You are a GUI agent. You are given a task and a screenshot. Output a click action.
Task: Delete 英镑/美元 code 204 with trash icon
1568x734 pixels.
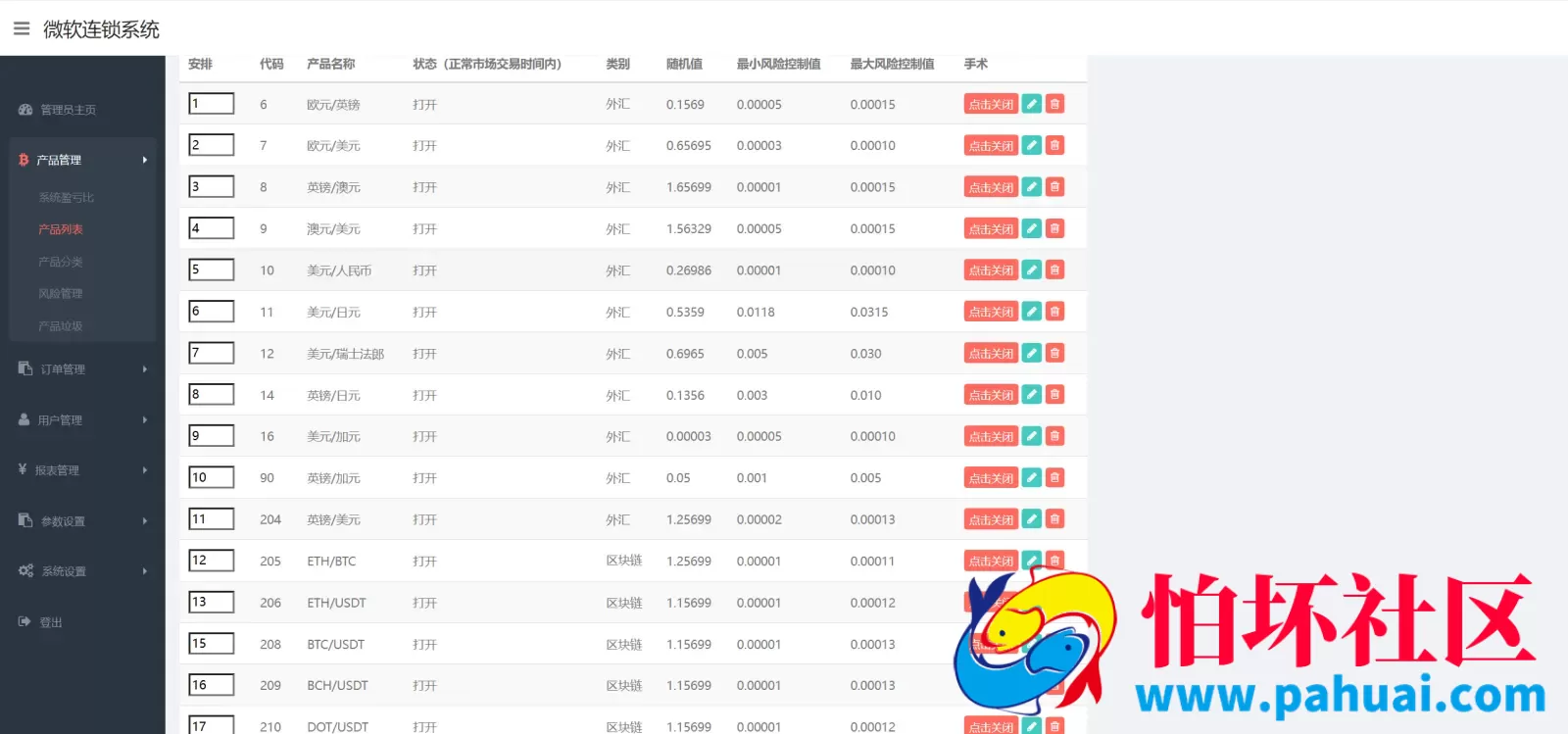1054,519
